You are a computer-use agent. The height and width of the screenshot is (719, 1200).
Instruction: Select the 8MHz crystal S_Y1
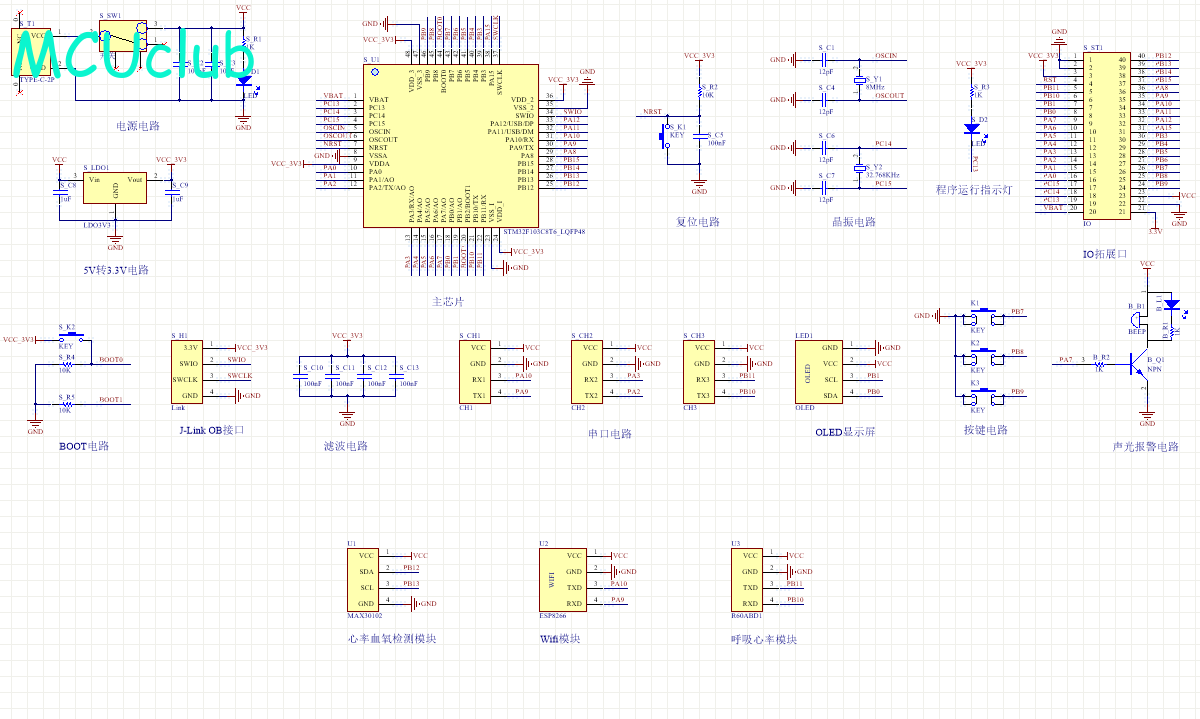[x=858, y=80]
